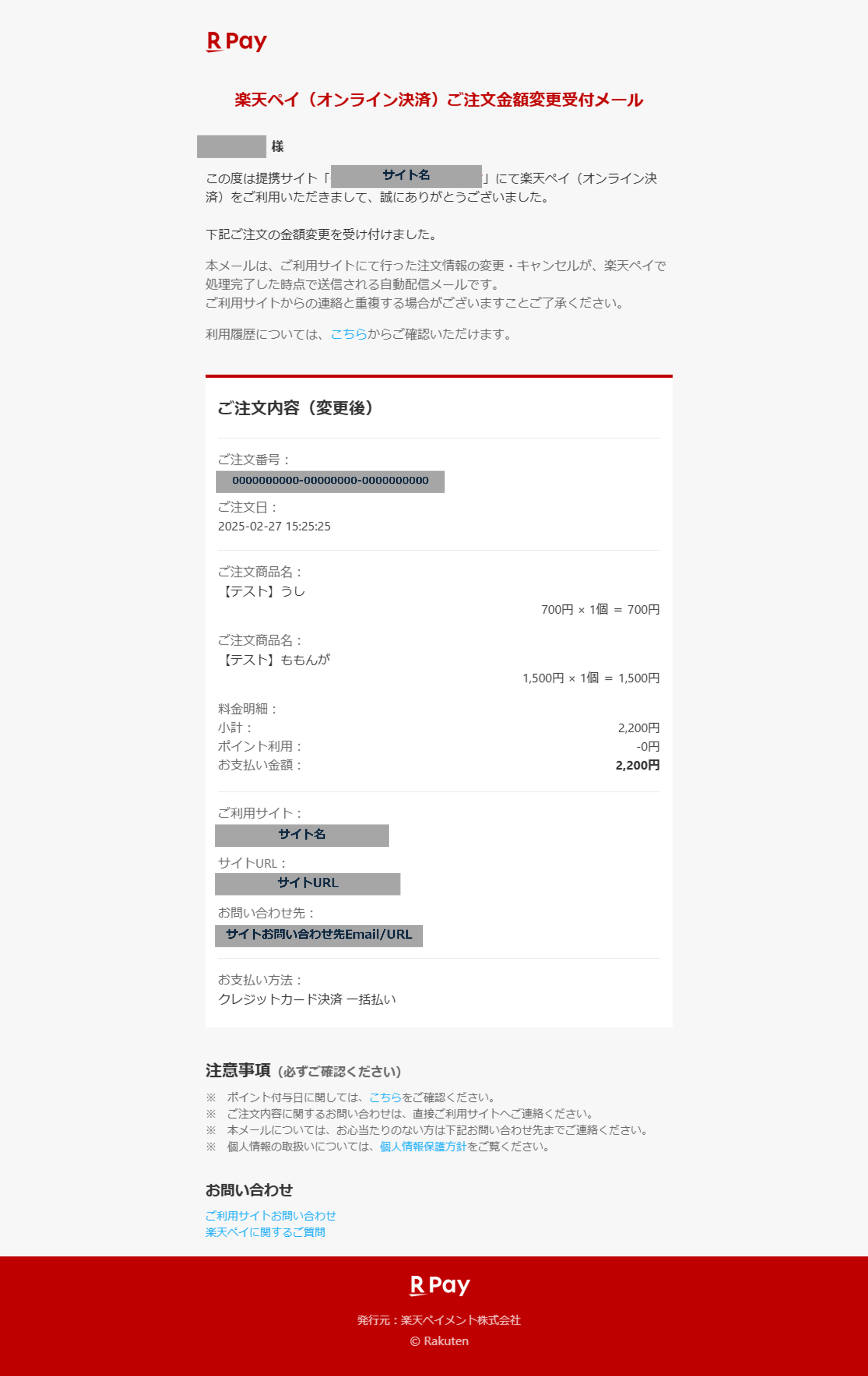Click the クレジットカード決済 一括払い payment method
Viewport: 868px width, 1376px height.
(307, 999)
